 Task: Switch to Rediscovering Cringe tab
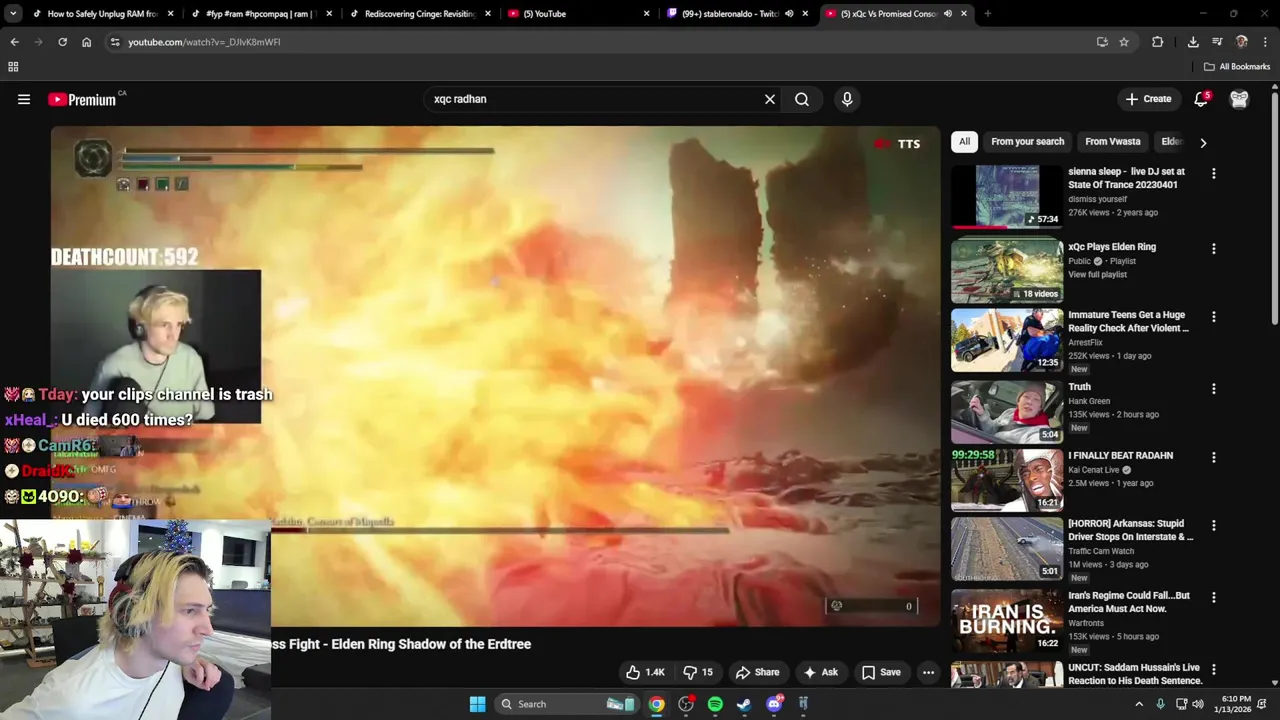coord(418,14)
